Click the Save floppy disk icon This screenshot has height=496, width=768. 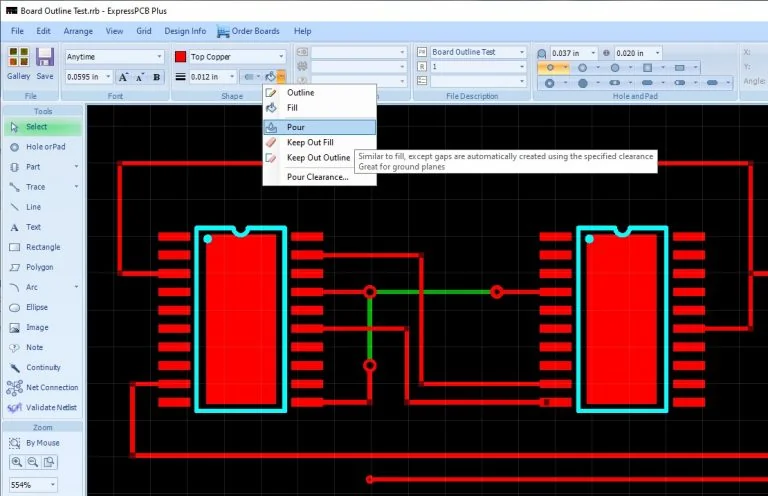click(x=45, y=63)
